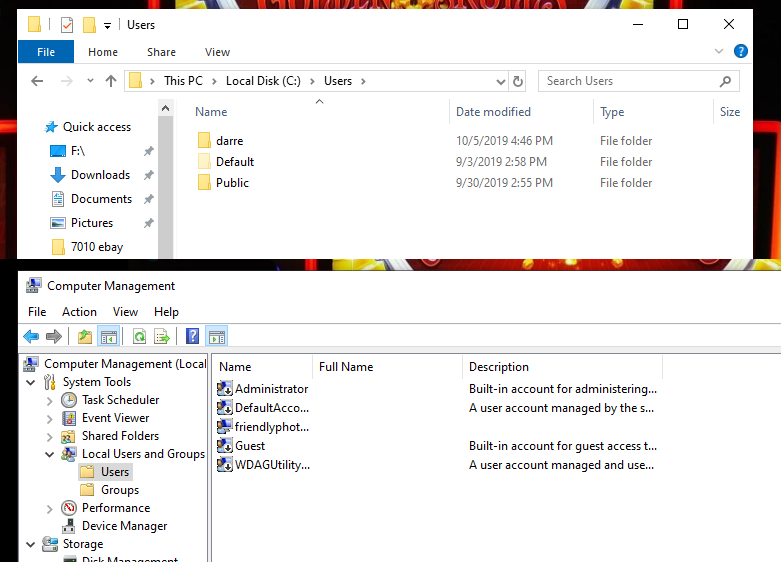Click the Back arrow in Computer Management toolbar
The image size is (781, 562).
click(x=31, y=337)
